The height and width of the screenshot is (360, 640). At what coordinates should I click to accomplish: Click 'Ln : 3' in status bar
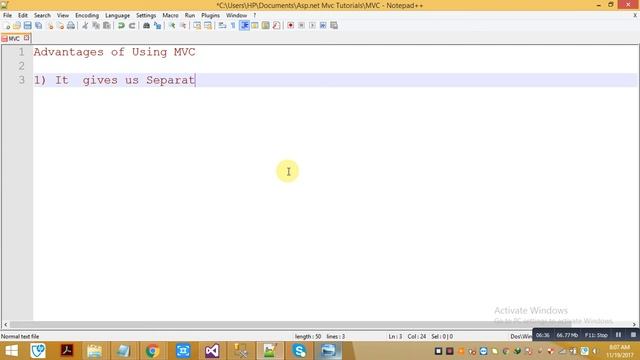(395, 336)
